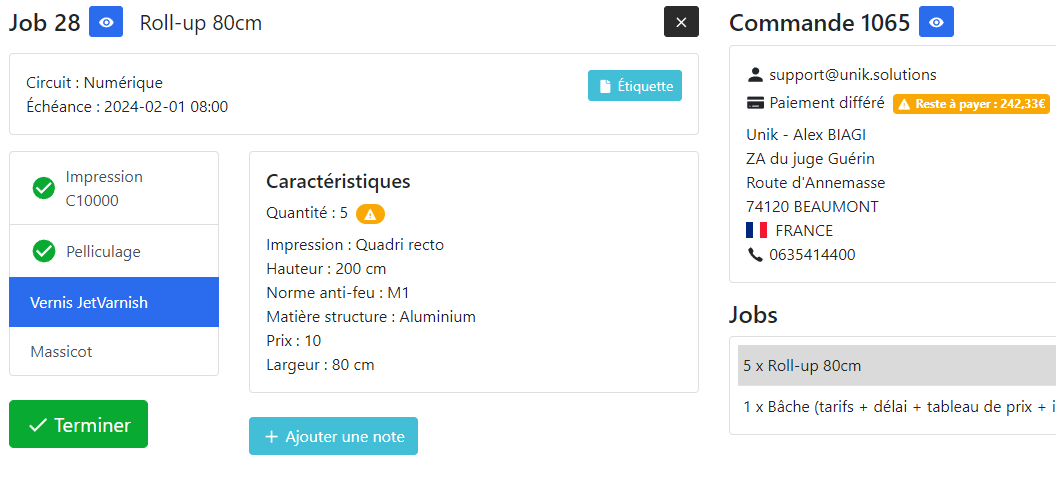Open the 1 x Bâche job row
Viewport: 1056px width, 485px height.
point(897,406)
